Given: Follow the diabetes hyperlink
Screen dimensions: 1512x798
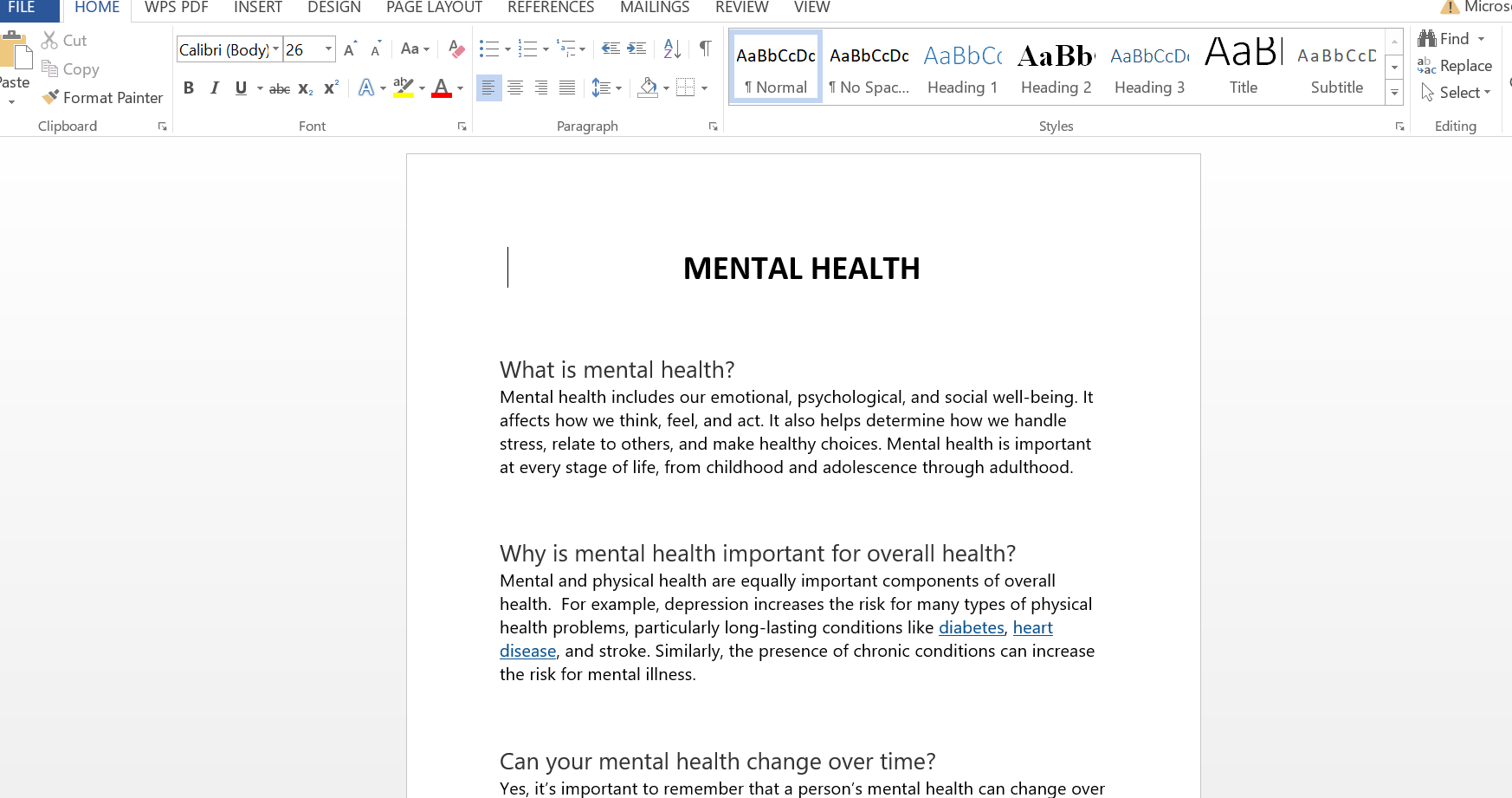Looking at the screenshot, I should point(972,627).
